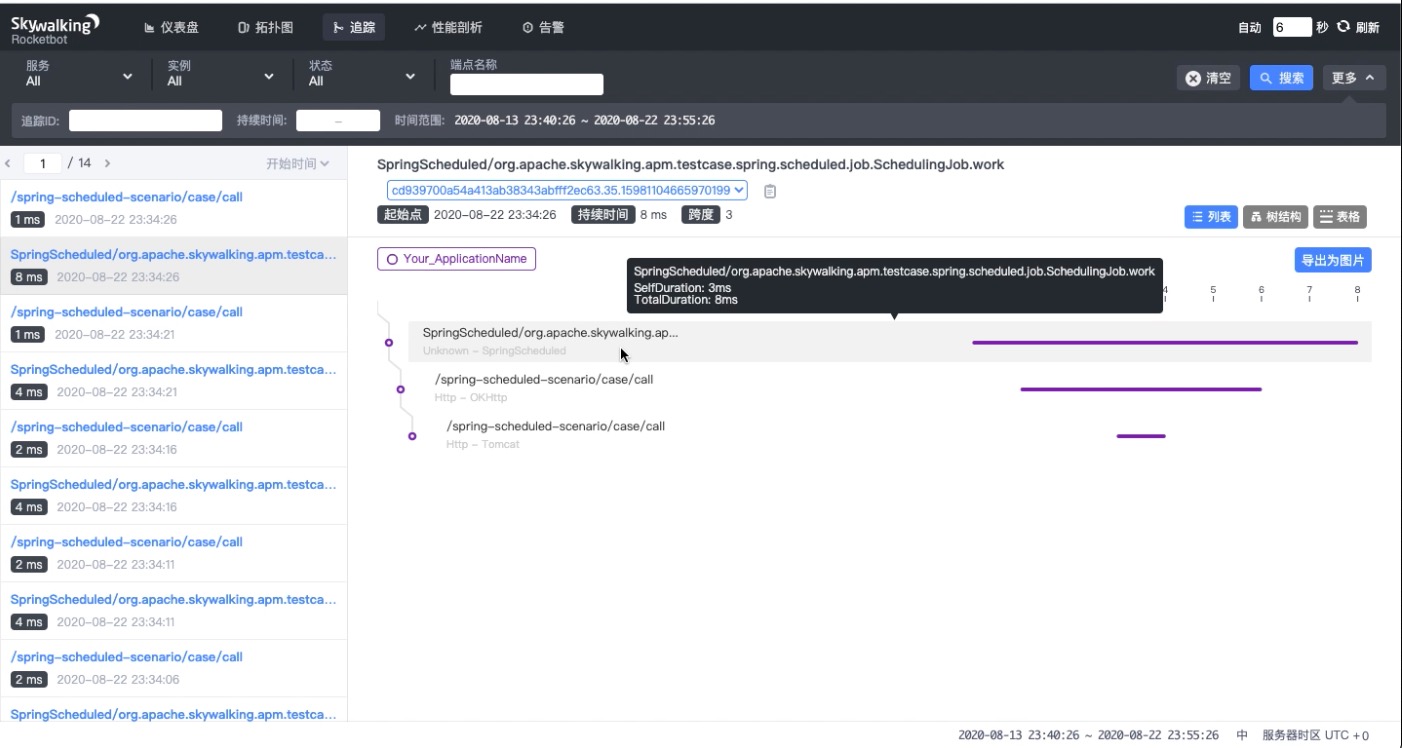Focus the 追踪ID trace ID input

point(145,121)
